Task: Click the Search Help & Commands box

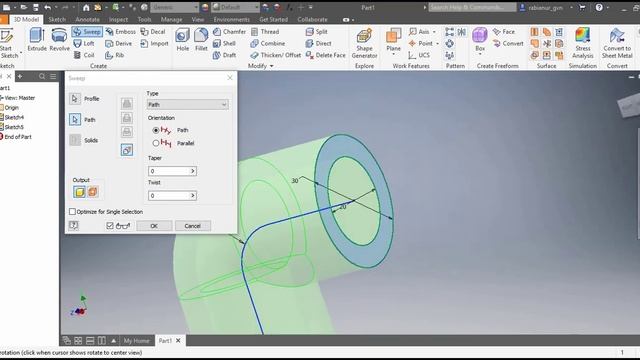Action: coord(472,7)
